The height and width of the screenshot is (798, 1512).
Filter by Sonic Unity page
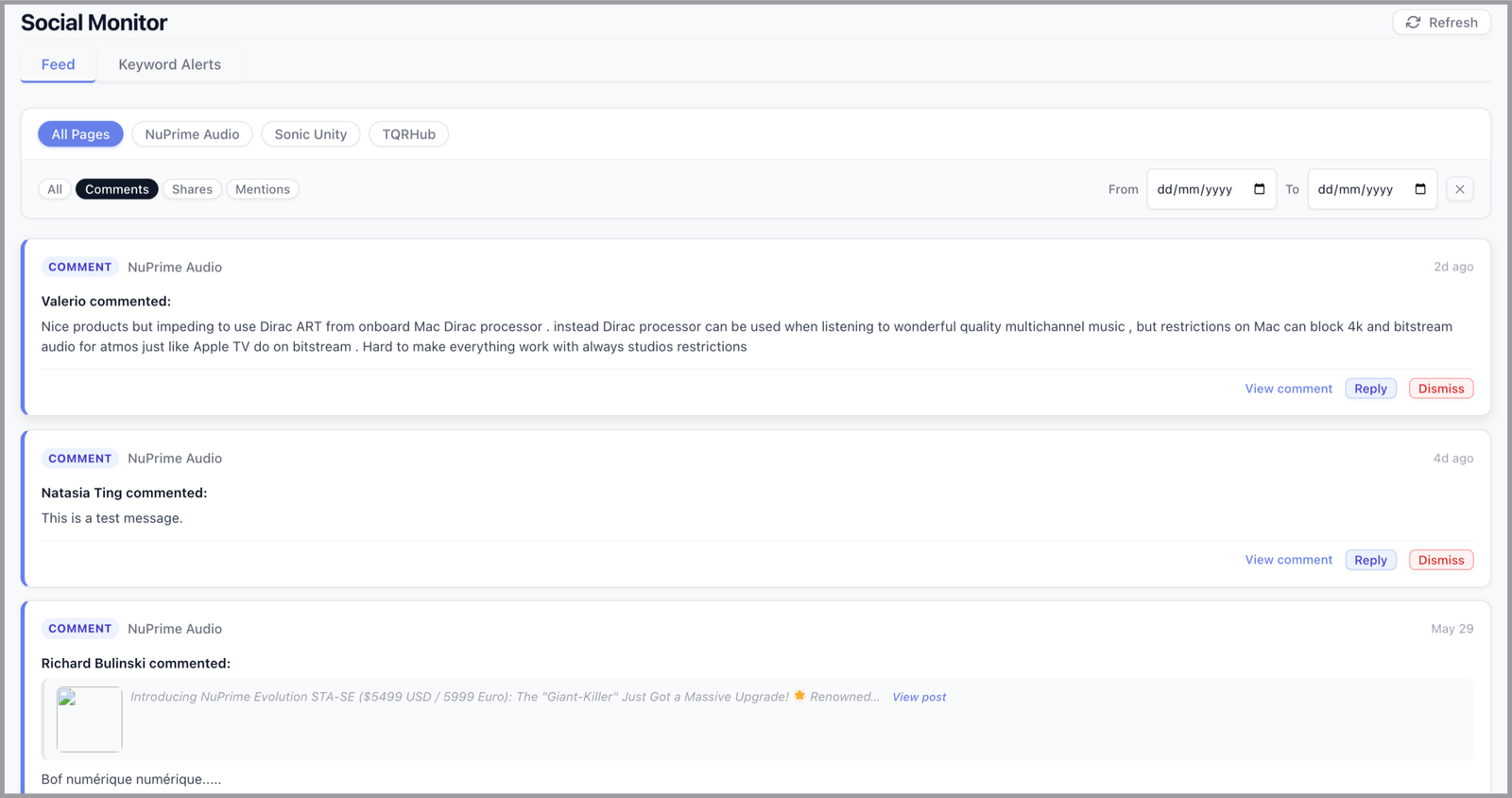click(311, 134)
